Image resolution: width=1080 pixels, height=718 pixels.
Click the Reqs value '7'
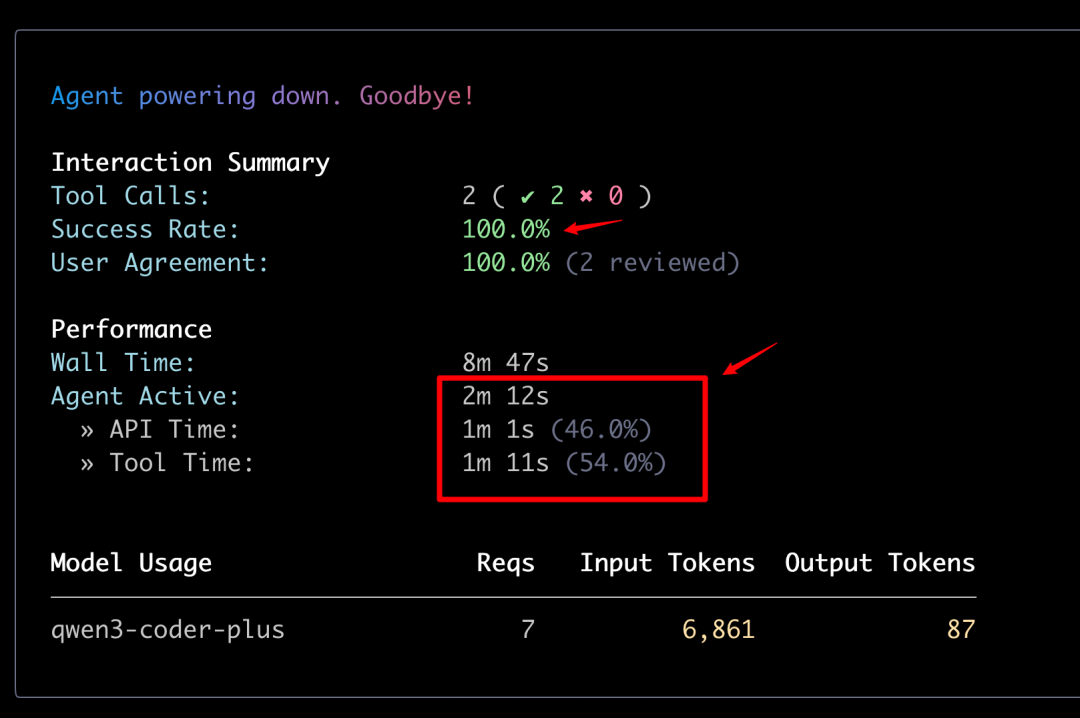click(x=528, y=630)
